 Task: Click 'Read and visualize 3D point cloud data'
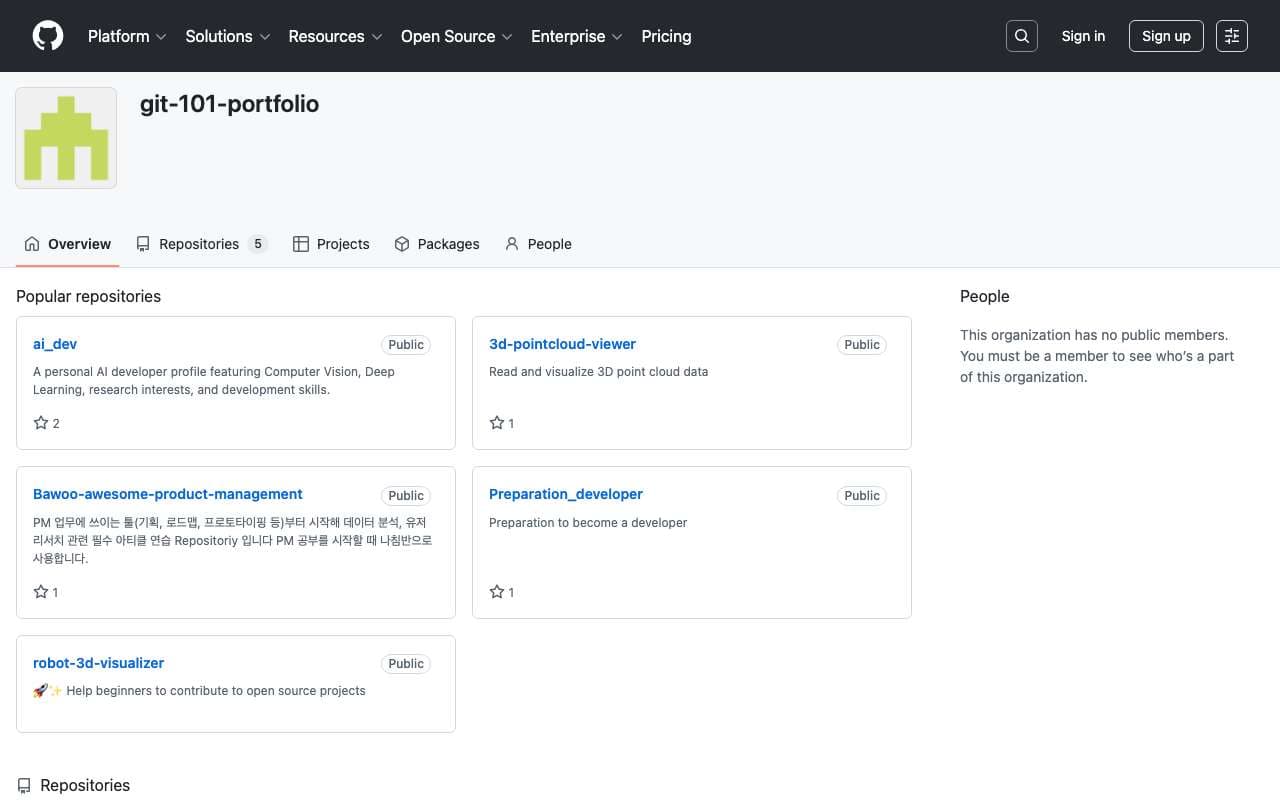click(598, 372)
